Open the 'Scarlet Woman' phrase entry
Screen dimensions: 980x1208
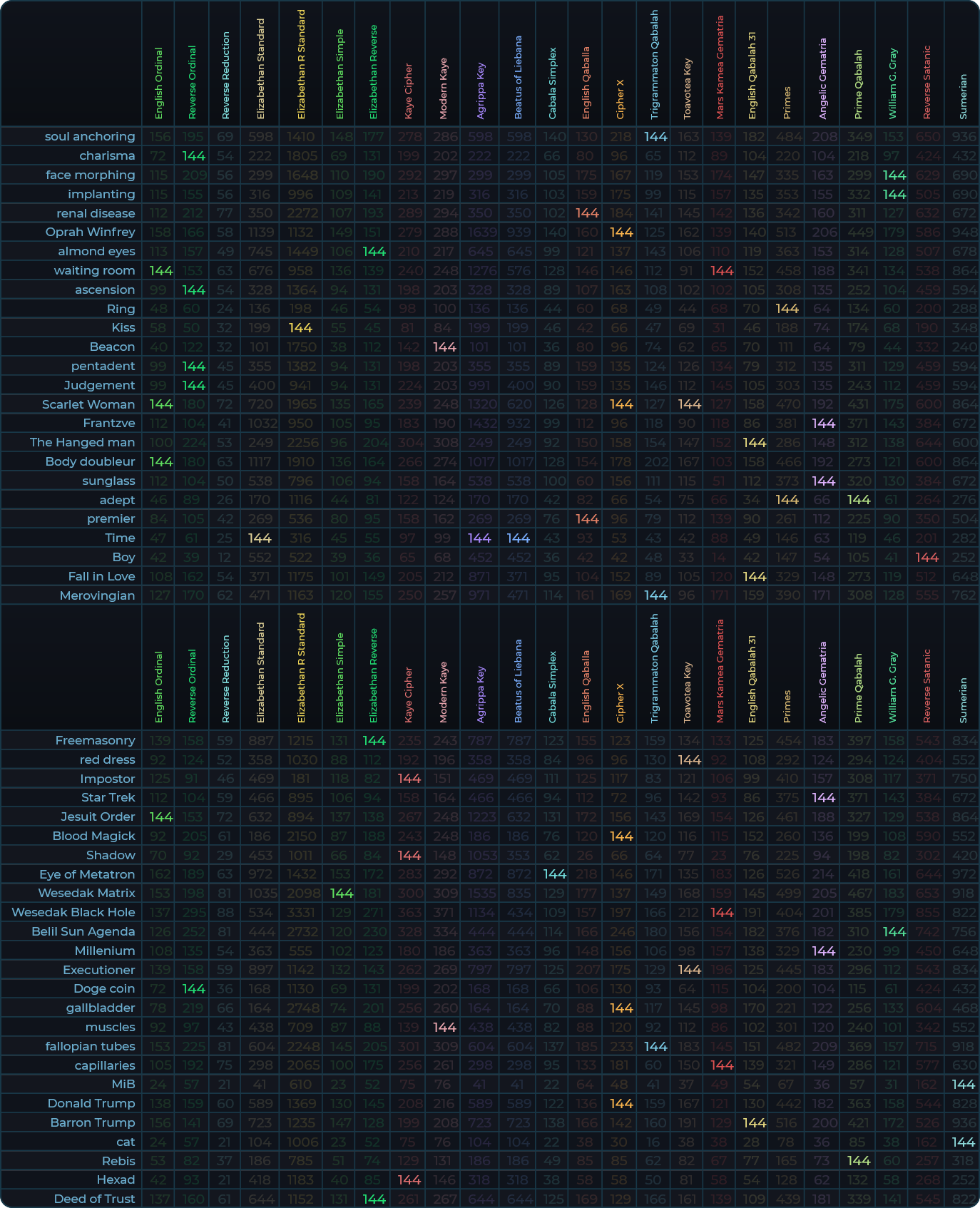(x=88, y=404)
